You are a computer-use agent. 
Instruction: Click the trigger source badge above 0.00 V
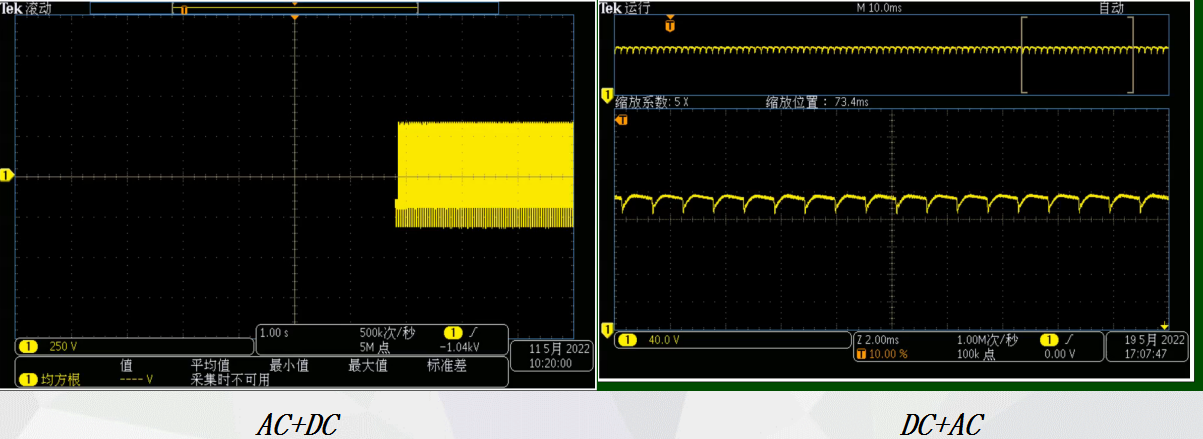(1049, 340)
